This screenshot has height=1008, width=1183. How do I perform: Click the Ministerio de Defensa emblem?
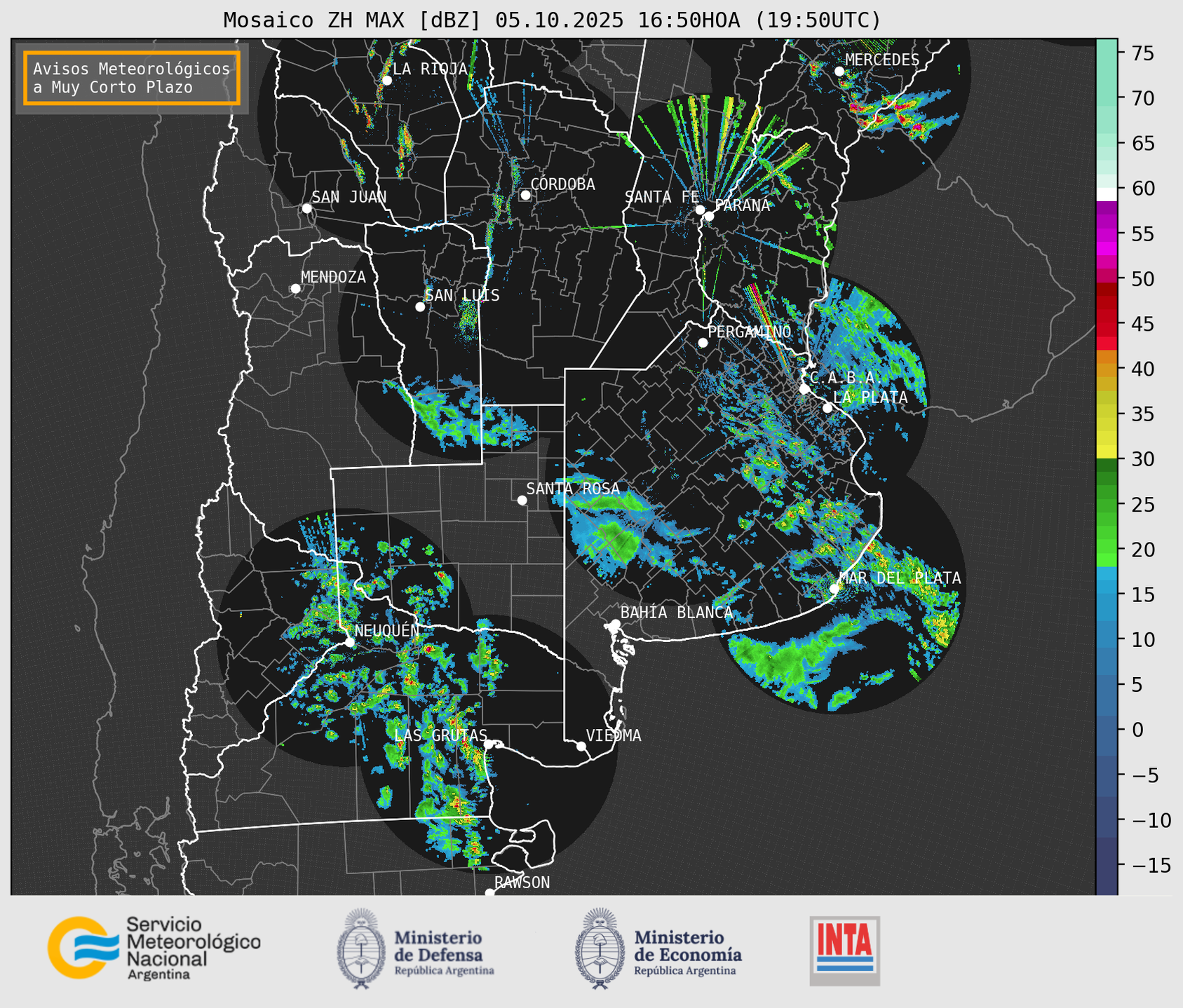click(361, 948)
